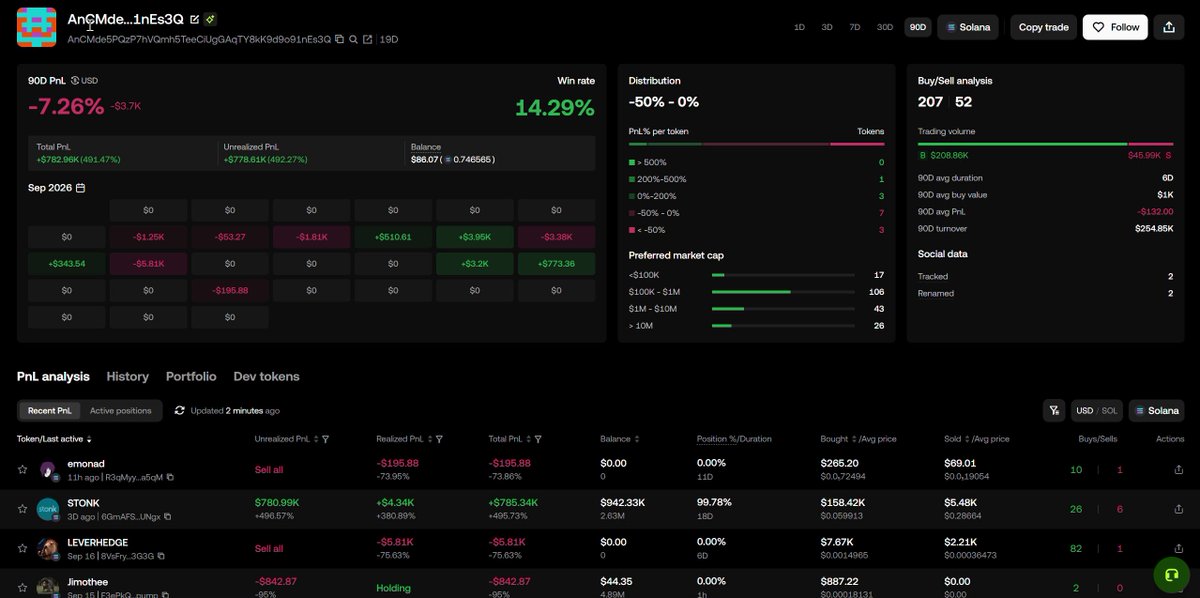Open the Sep 2026 calendar picker
The height and width of the screenshot is (598, 1200).
point(80,188)
